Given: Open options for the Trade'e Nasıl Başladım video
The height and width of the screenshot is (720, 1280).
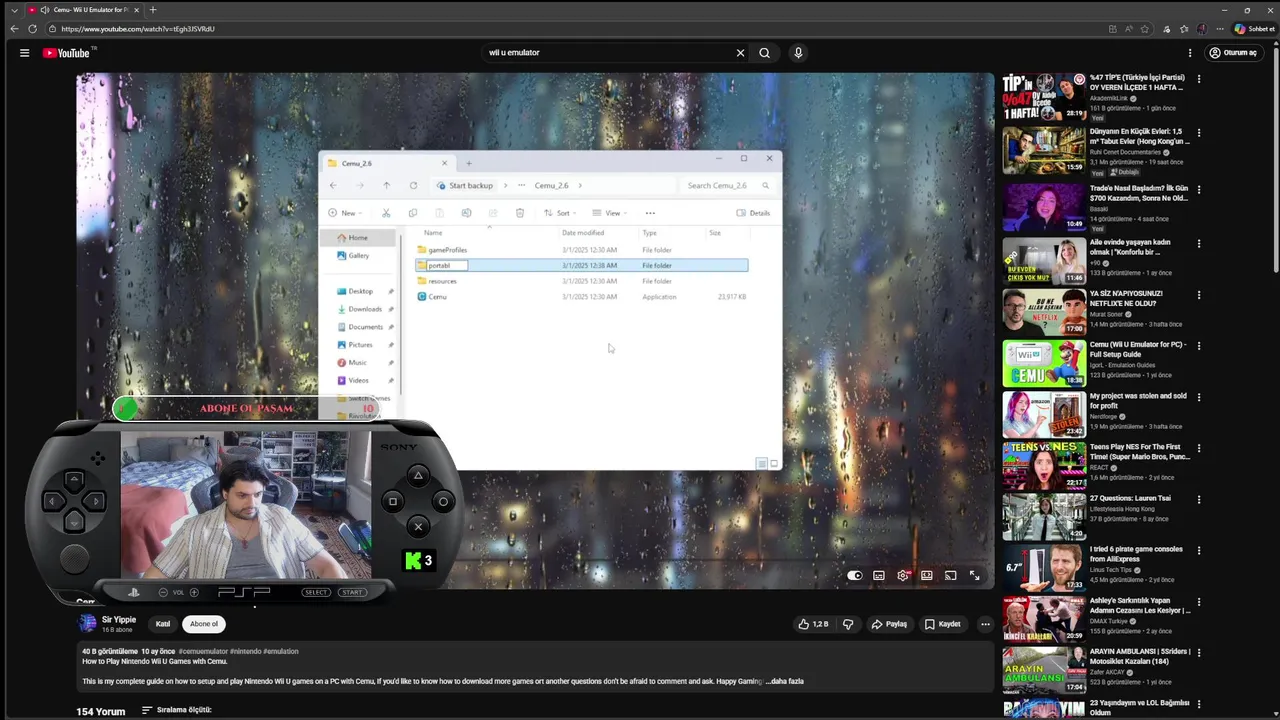Looking at the screenshot, I should (x=1198, y=189).
